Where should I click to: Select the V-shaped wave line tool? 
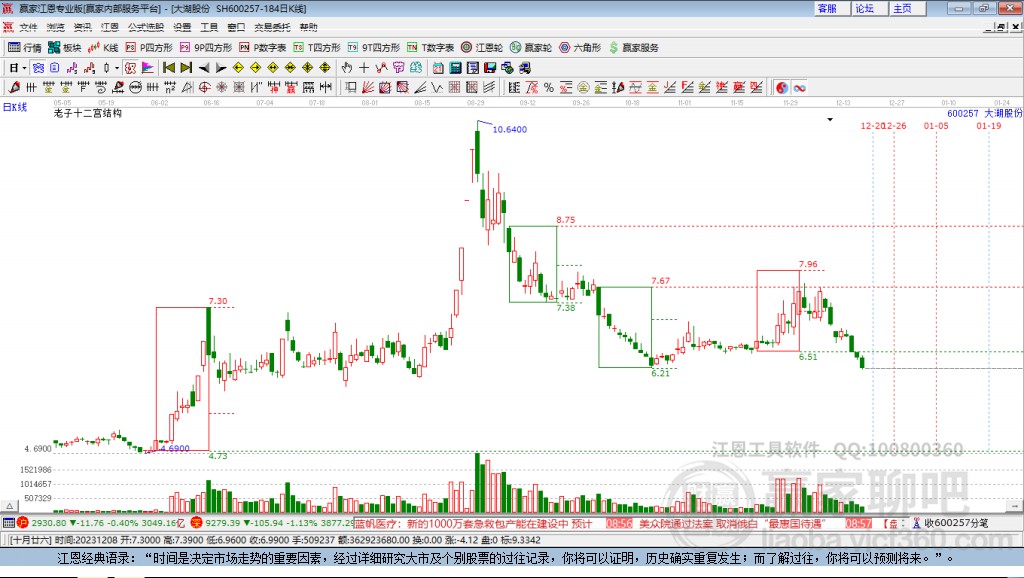click(436, 87)
